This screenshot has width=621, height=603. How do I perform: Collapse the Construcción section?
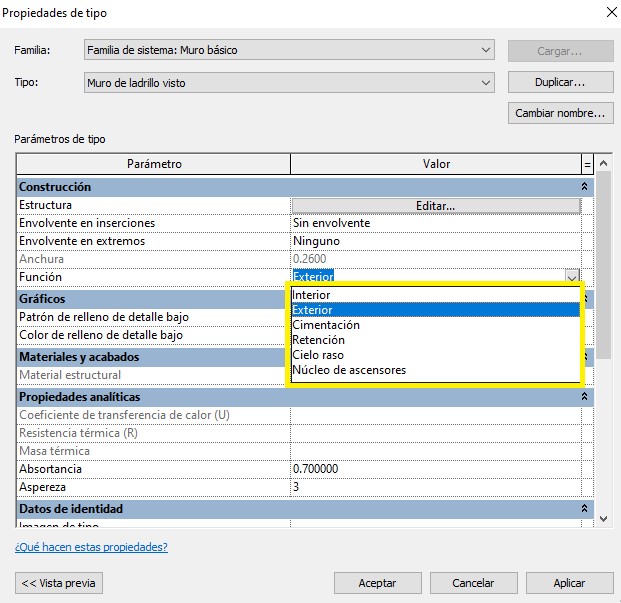584,187
